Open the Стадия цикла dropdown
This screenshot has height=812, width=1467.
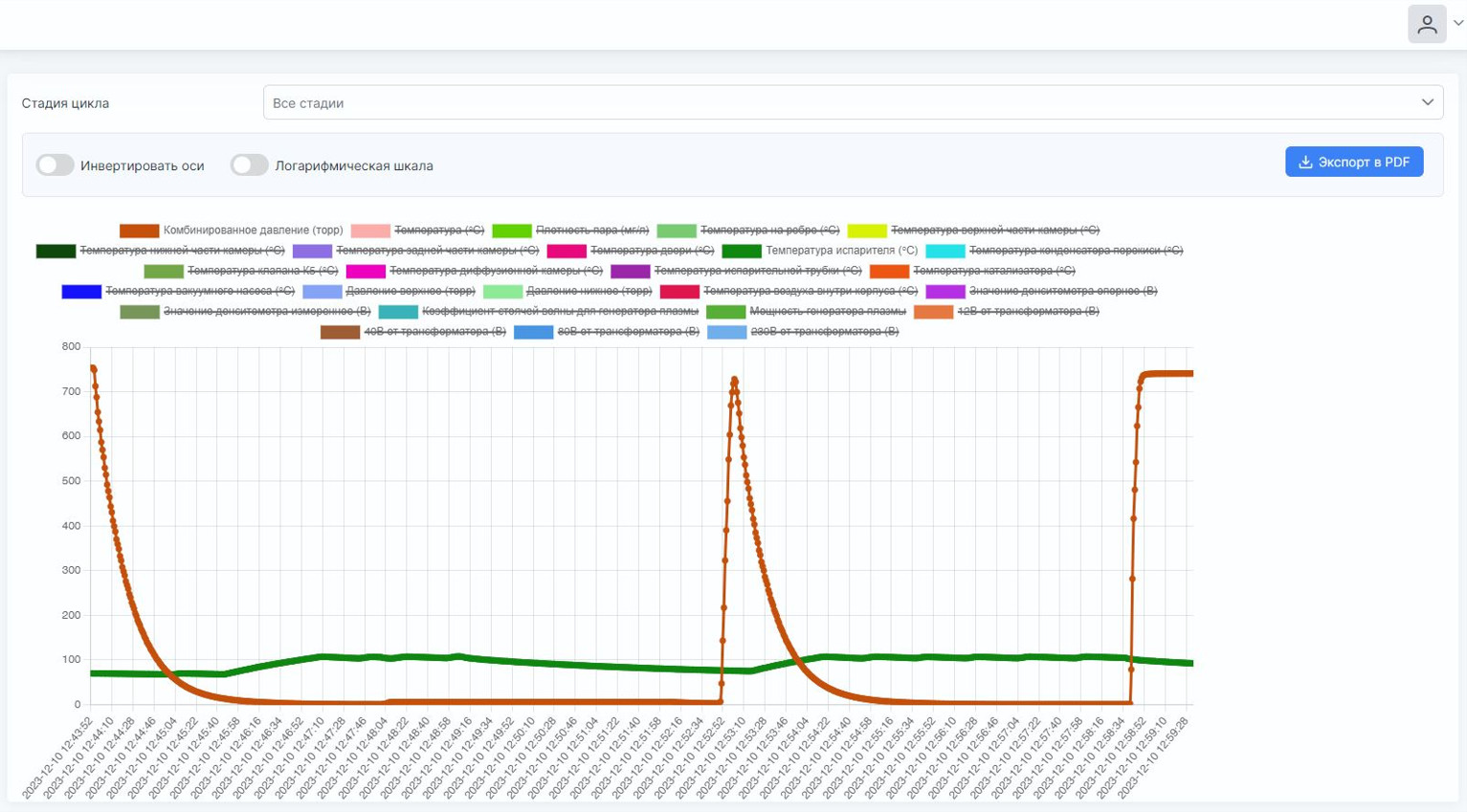tap(854, 102)
